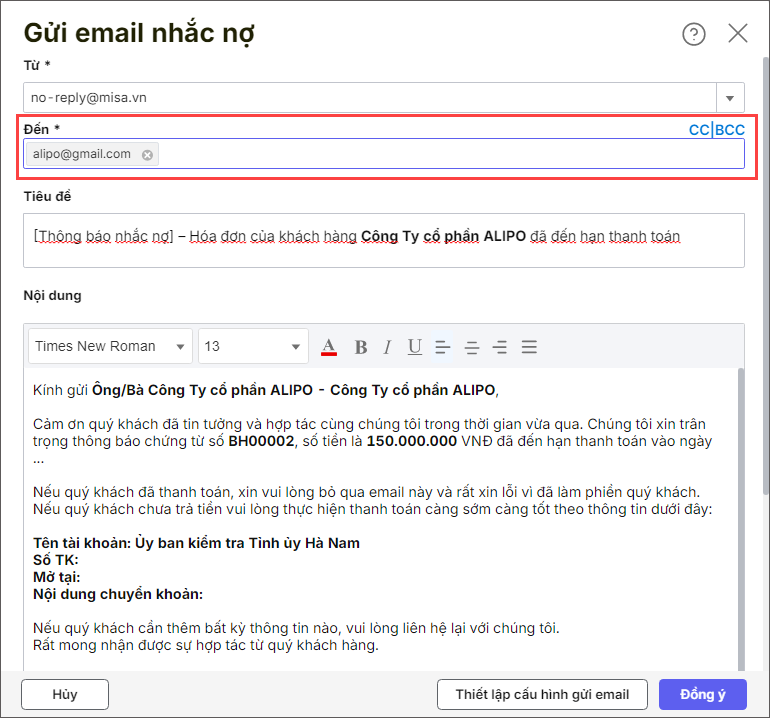Image resolution: width=770 pixels, height=718 pixels.
Task: Remove alipo@gmail.com recipient chip
Action: click(147, 154)
